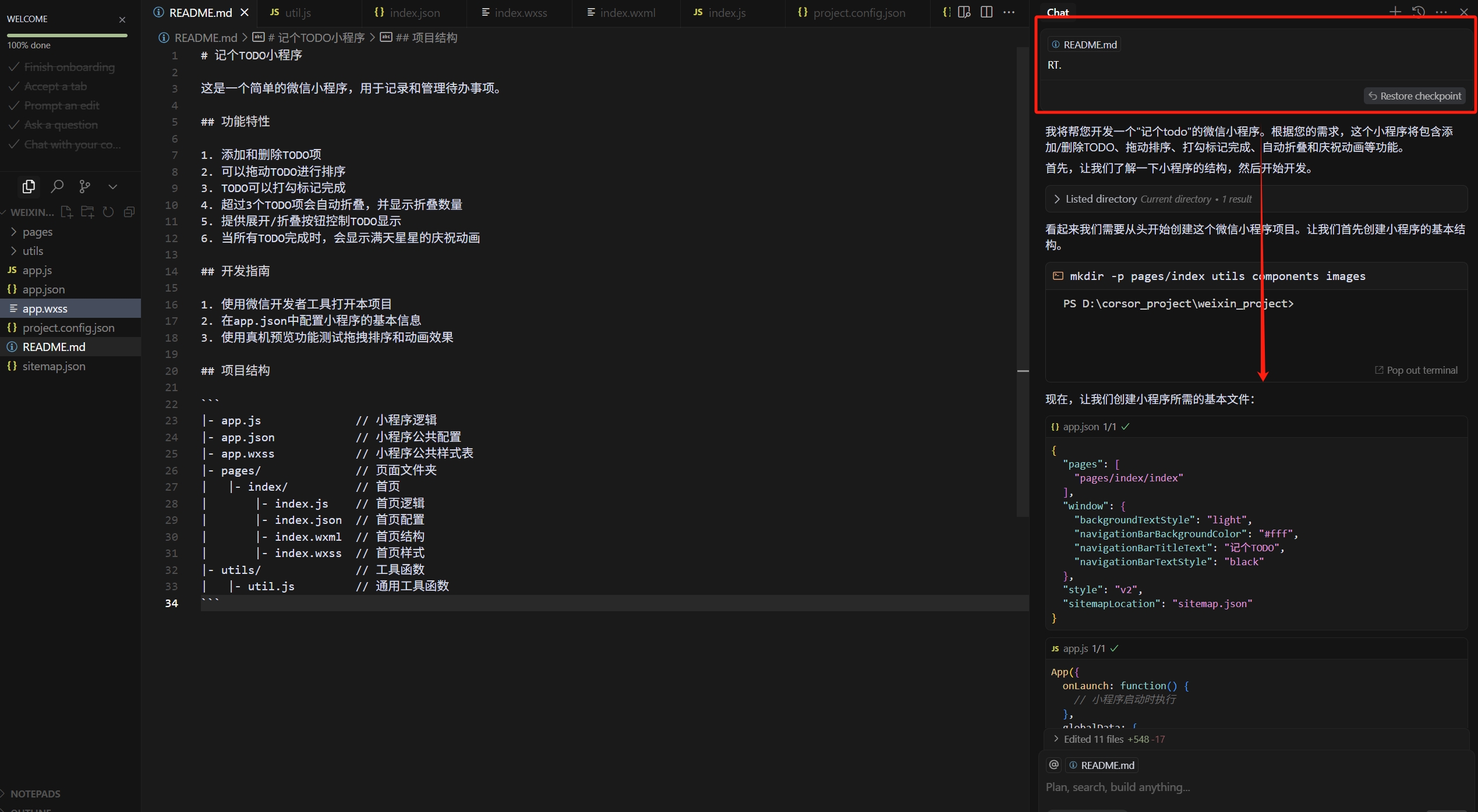Open the Search view icon
1478x812 pixels.
(x=57, y=186)
